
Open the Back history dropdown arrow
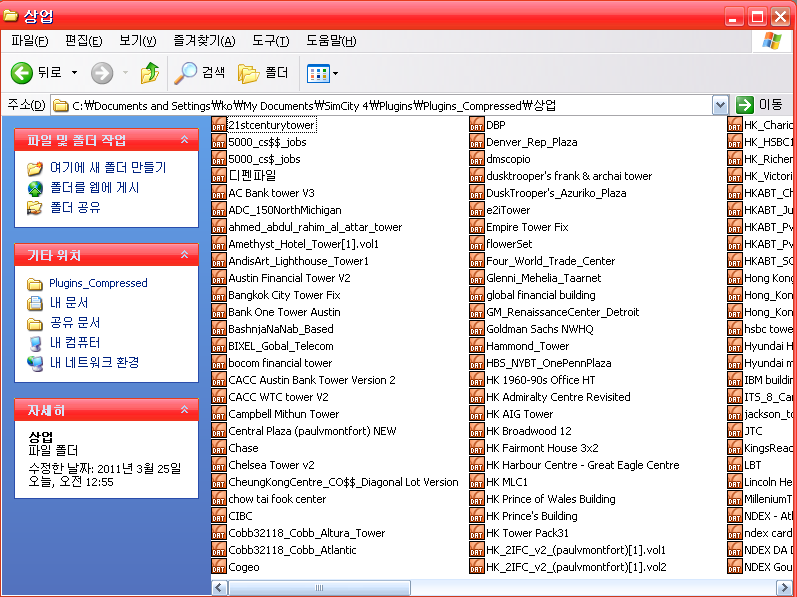(x=74, y=73)
